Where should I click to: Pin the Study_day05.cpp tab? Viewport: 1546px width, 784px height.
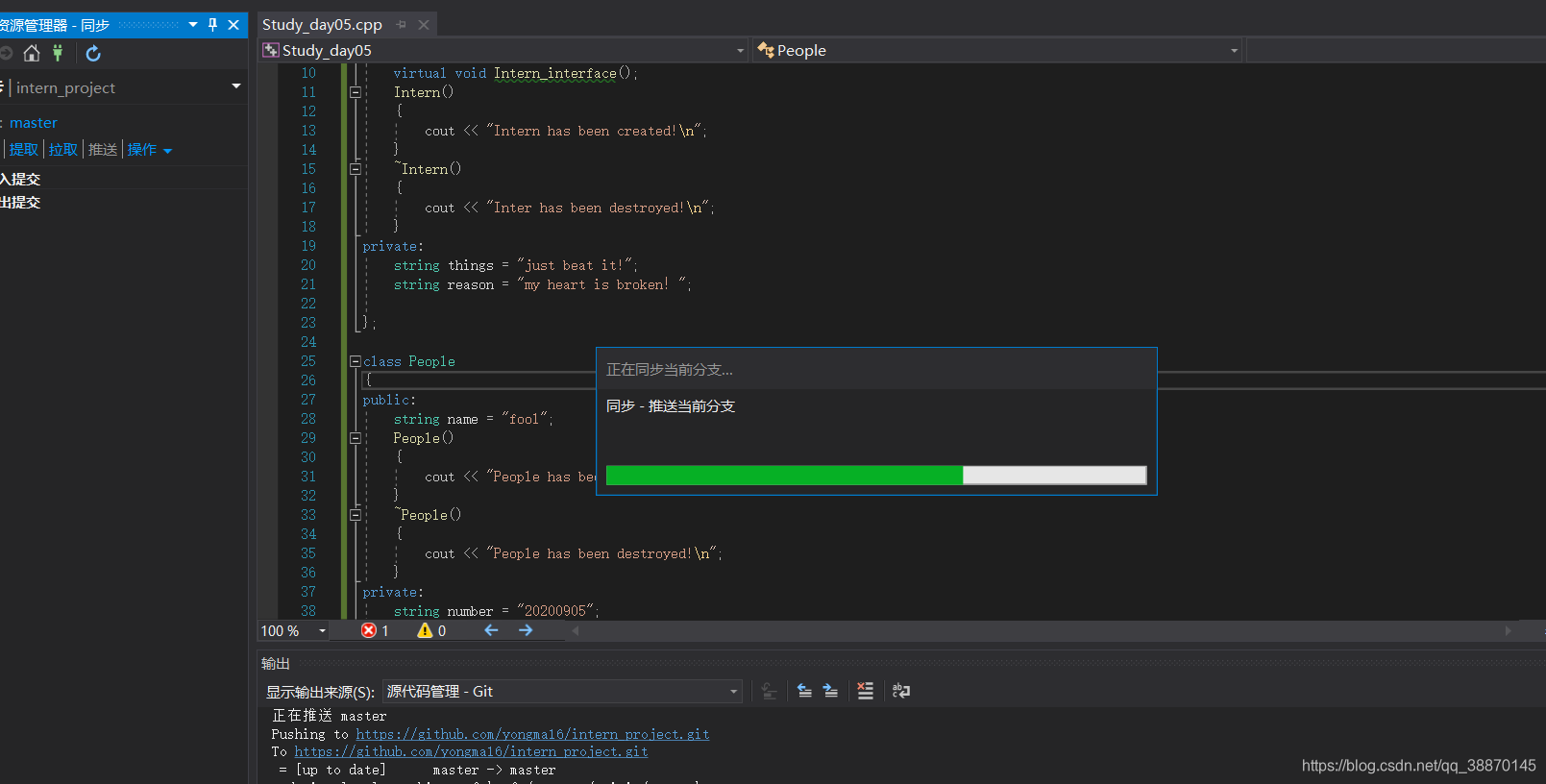point(402,24)
